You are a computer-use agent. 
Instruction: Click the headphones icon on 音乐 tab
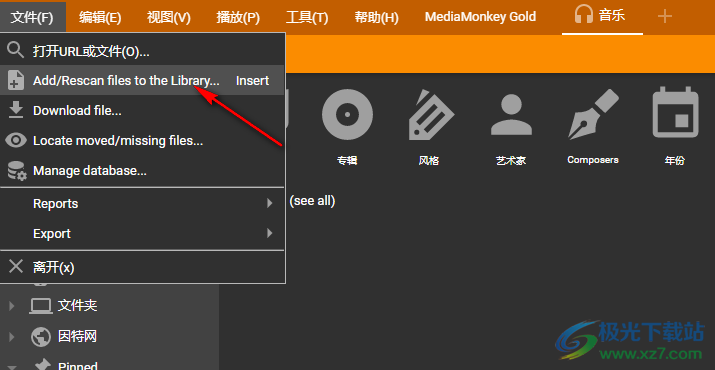point(584,15)
